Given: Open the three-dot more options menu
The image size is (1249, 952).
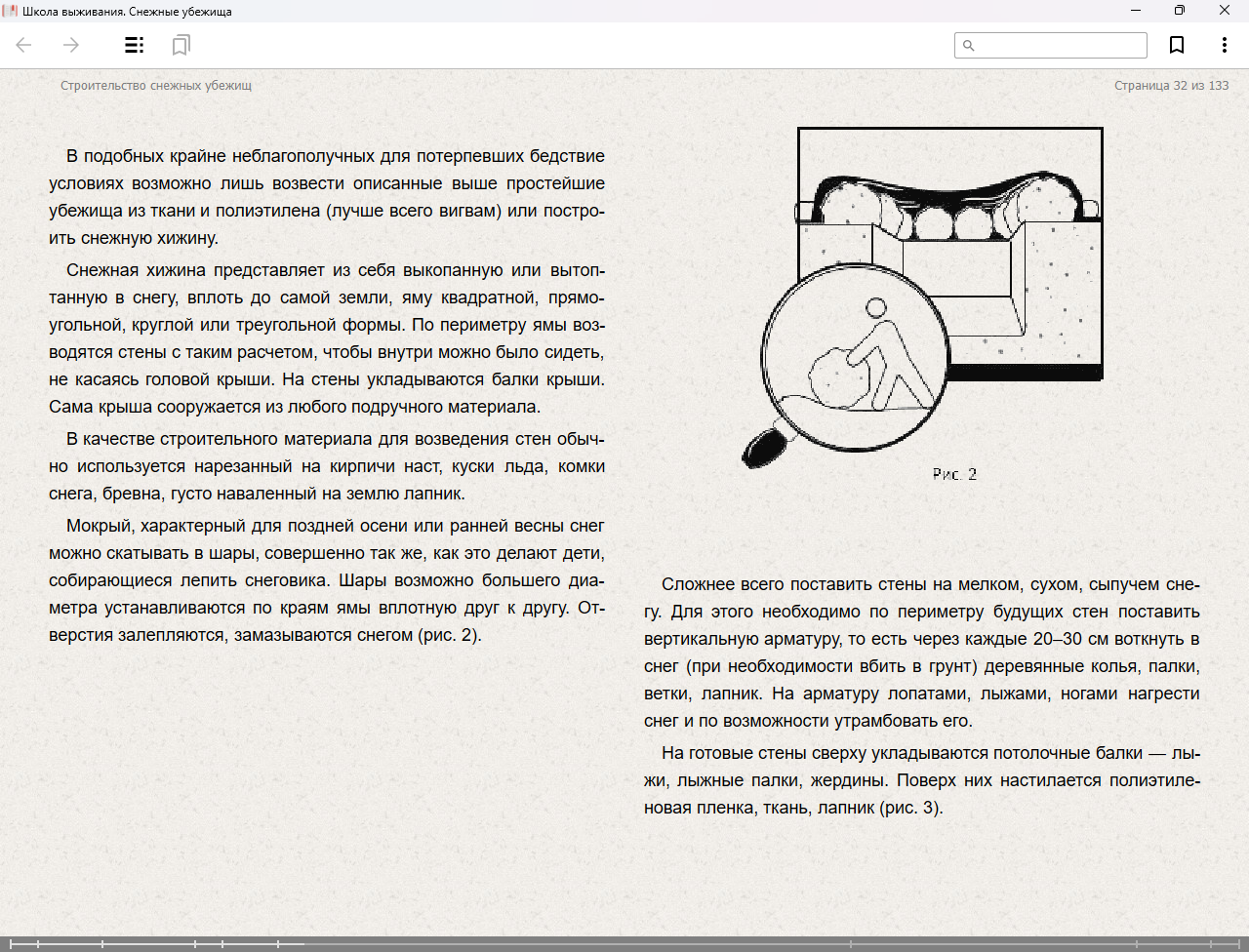Looking at the screenshot, I should [x=1224, y=45].
